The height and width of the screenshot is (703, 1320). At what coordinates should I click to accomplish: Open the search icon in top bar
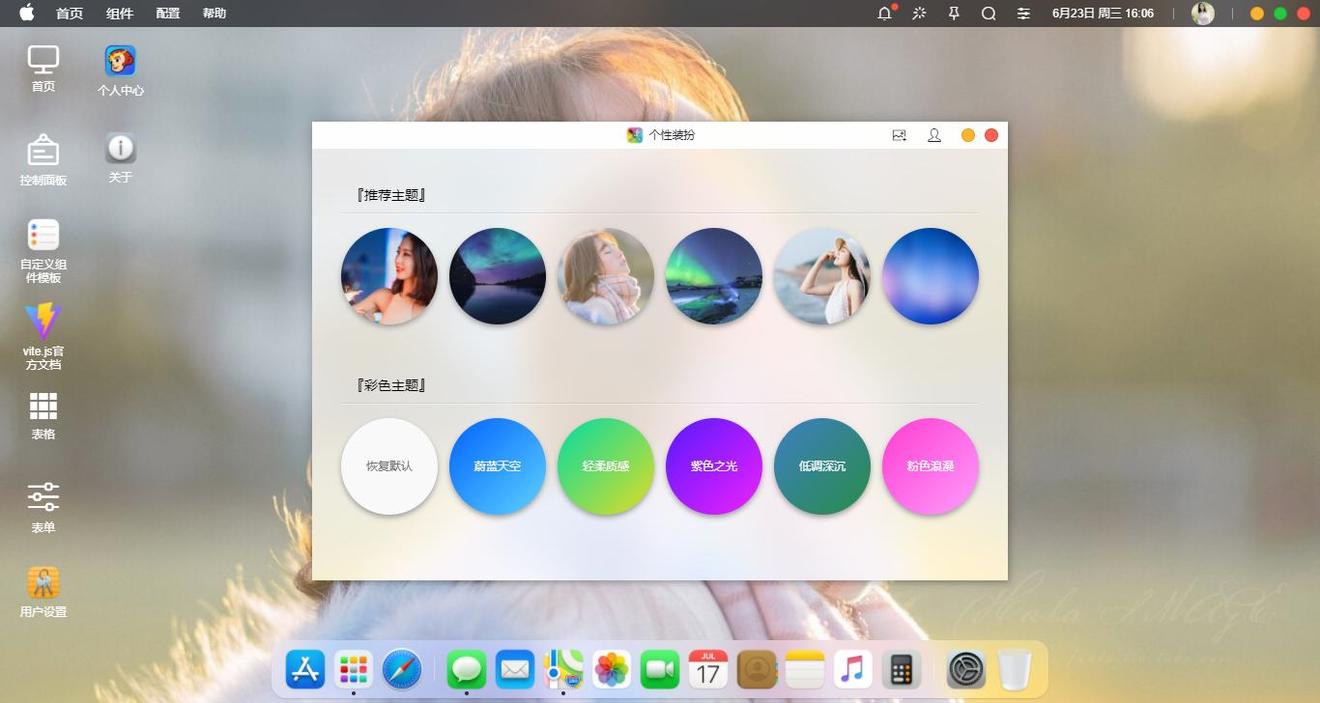pos(988,13)
